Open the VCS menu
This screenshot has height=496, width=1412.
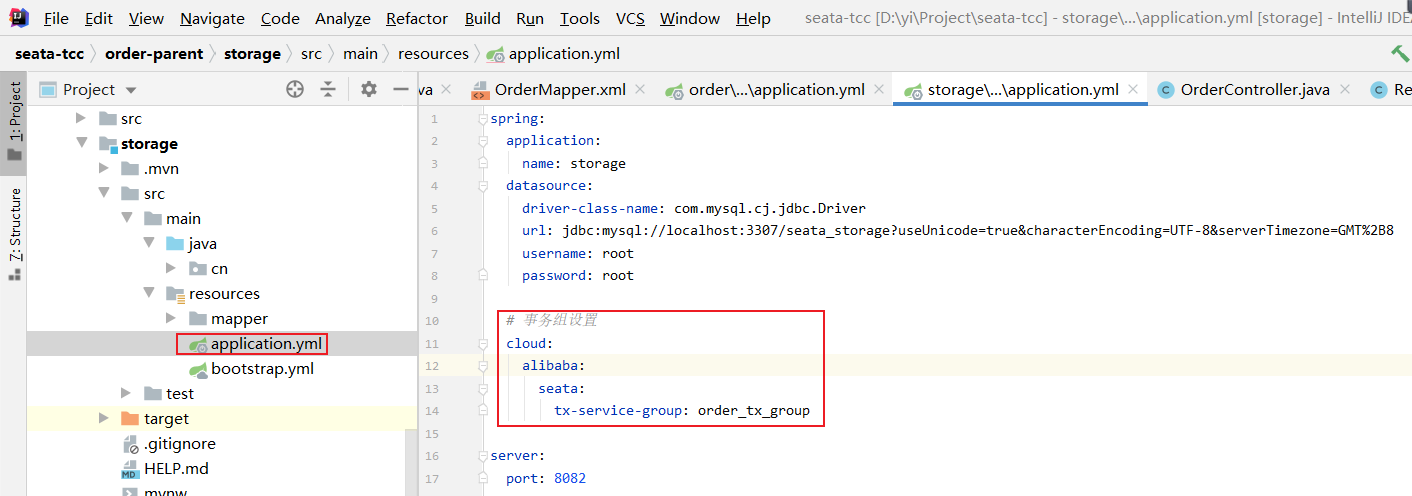point(630,19)
